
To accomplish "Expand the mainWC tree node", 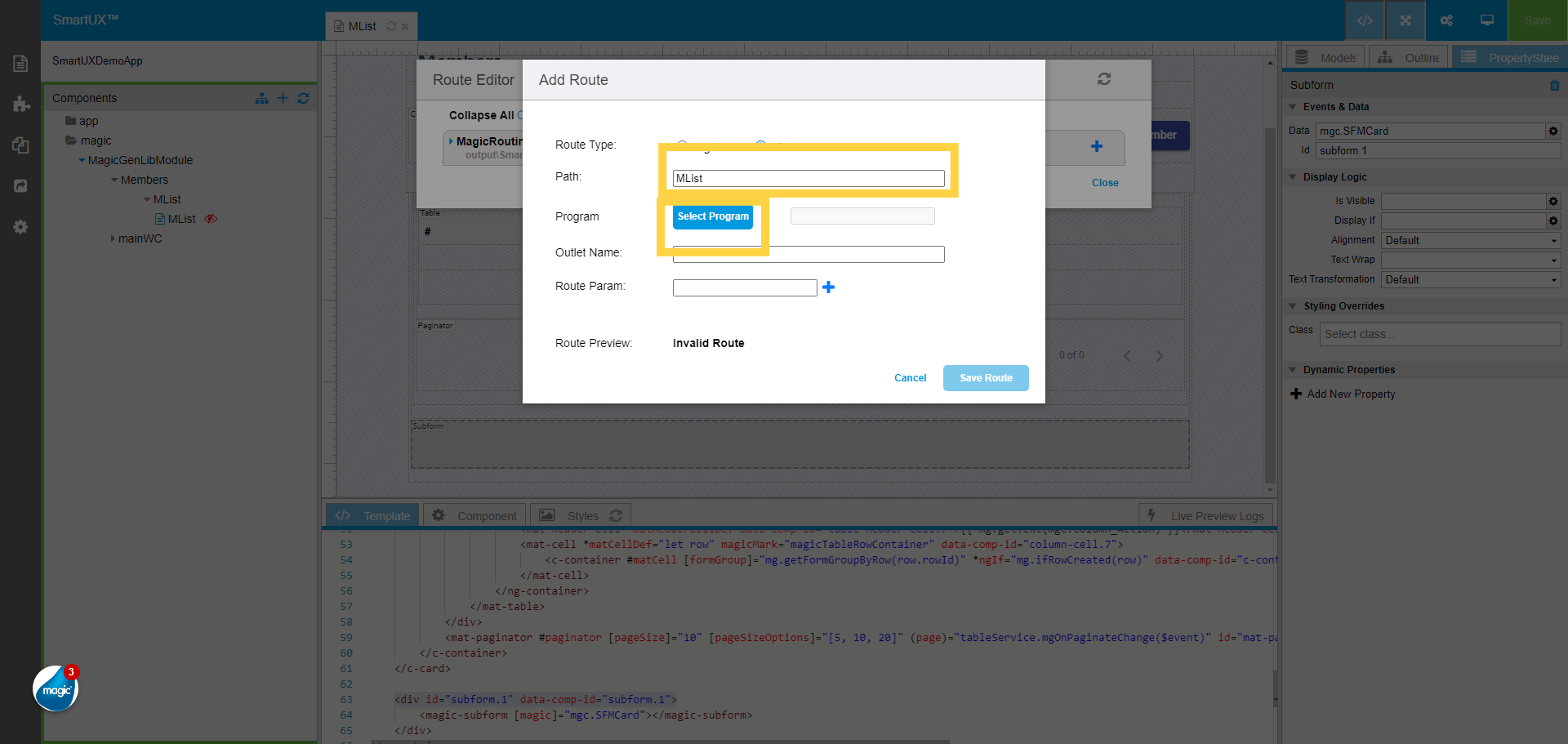I will coord(114,238).
